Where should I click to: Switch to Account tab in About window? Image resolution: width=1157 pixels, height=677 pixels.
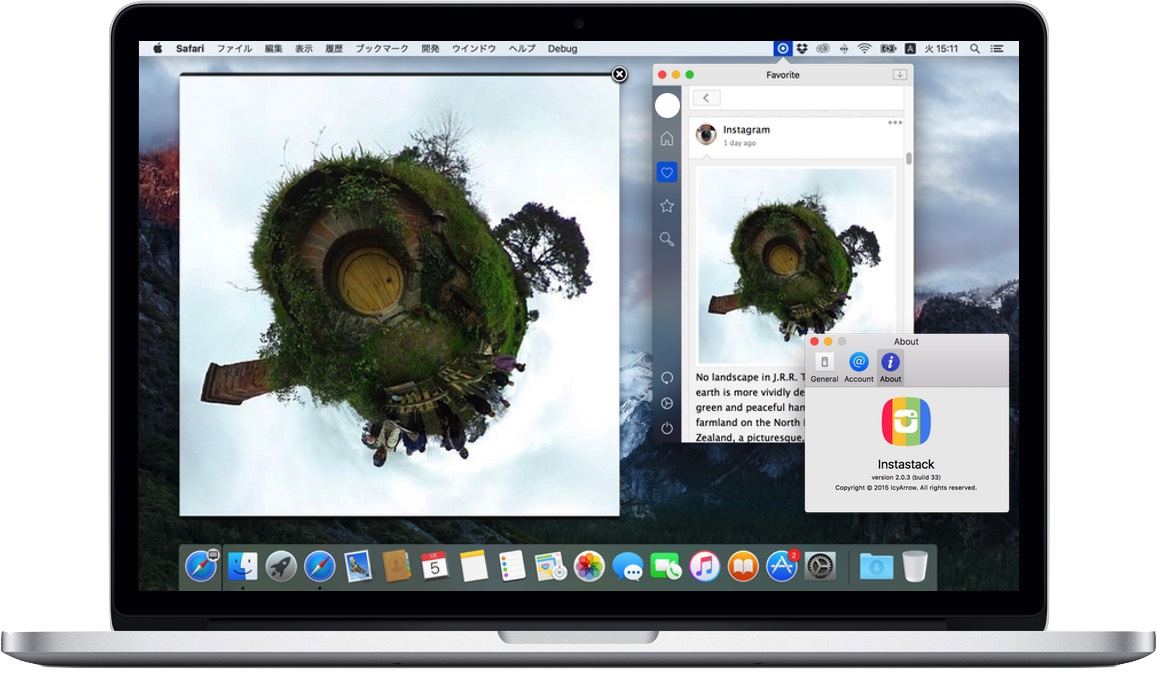858,368
